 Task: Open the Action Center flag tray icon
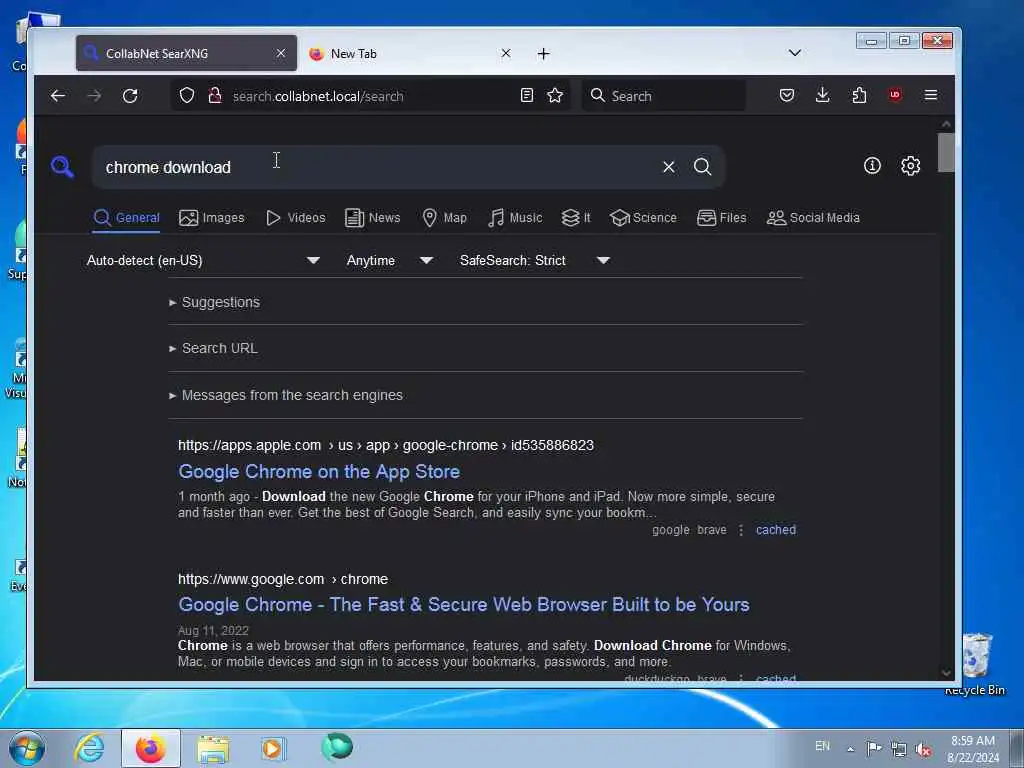[874, 748]
